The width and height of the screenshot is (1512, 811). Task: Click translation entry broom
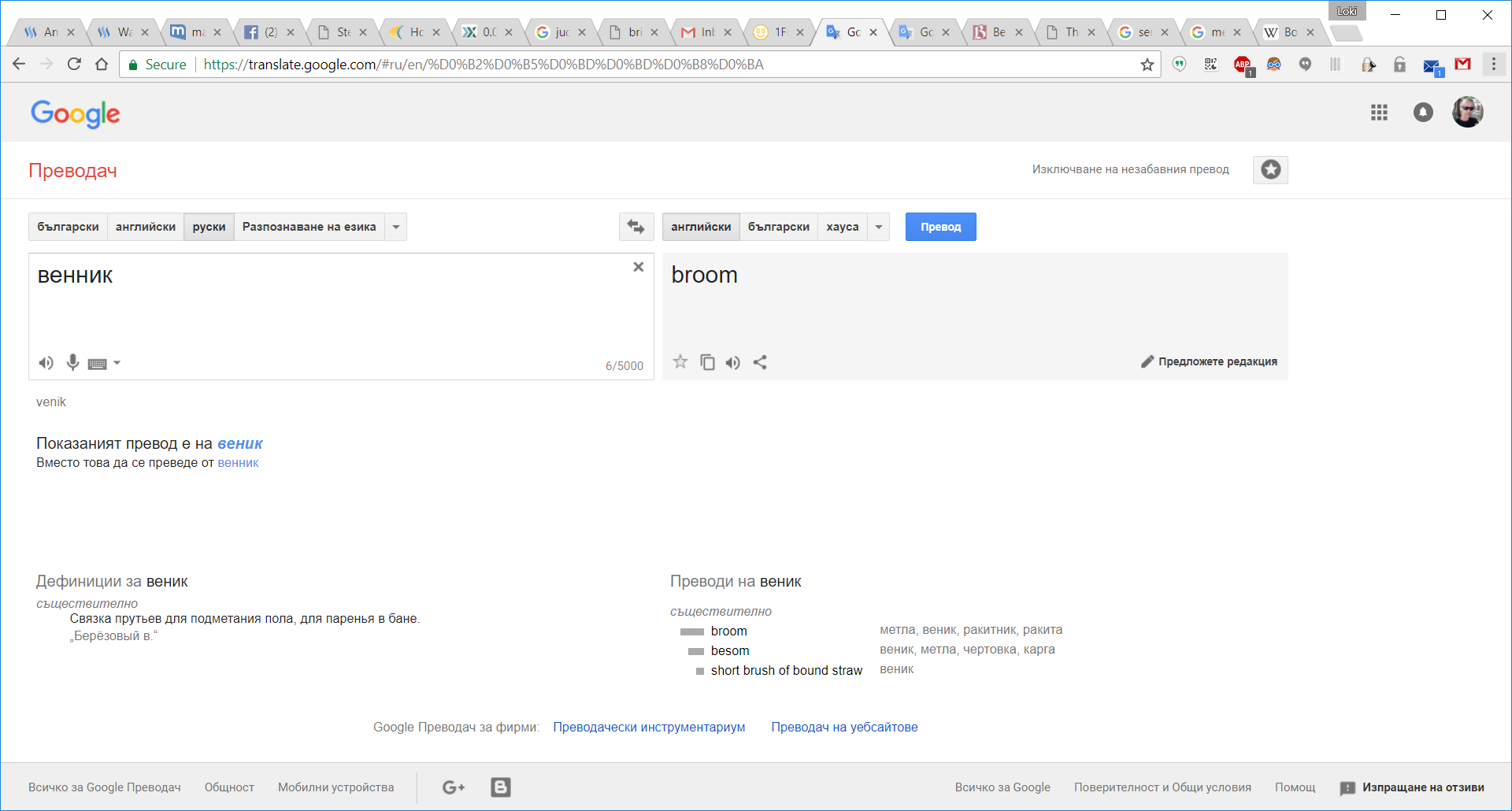pyautogui.click(x=729, y=631)
